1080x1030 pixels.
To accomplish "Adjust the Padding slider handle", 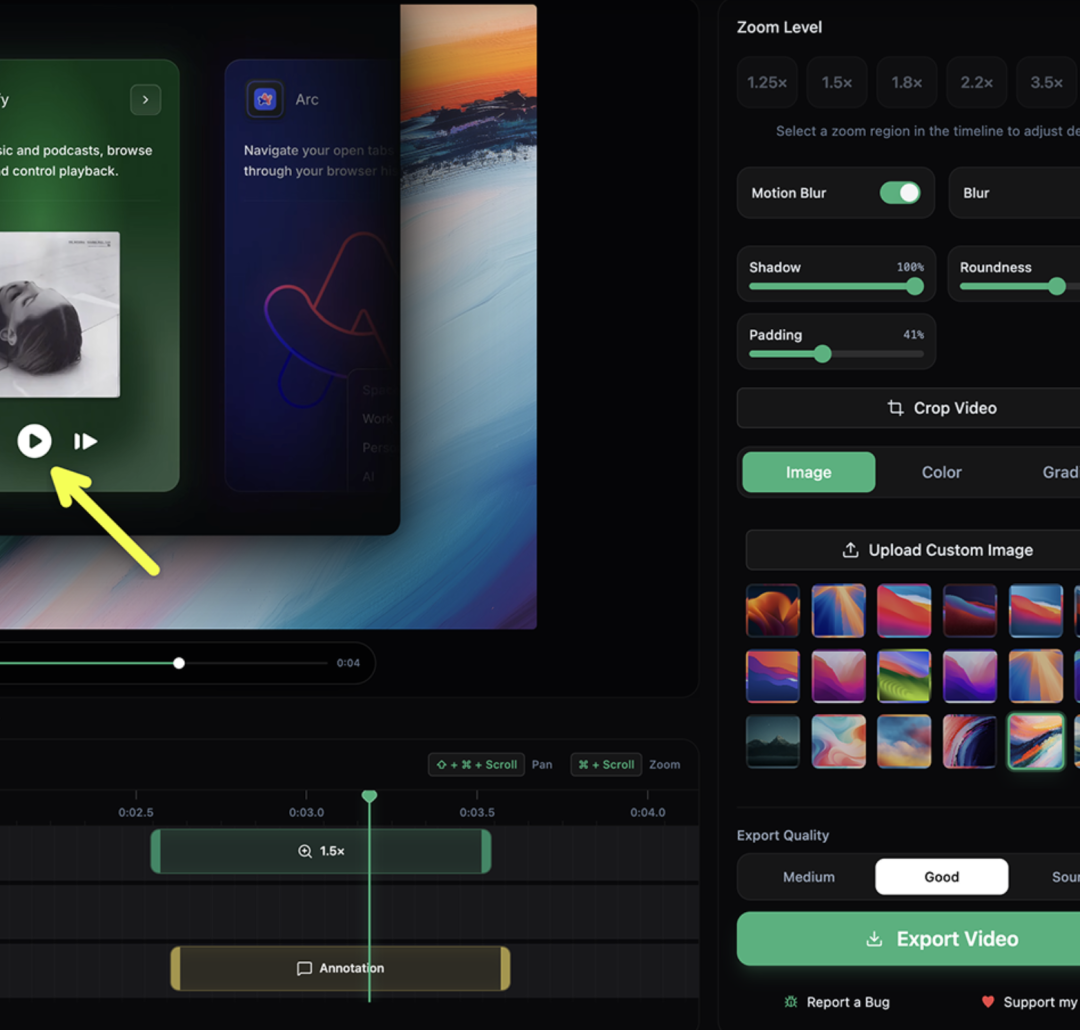I will point(822,354).
